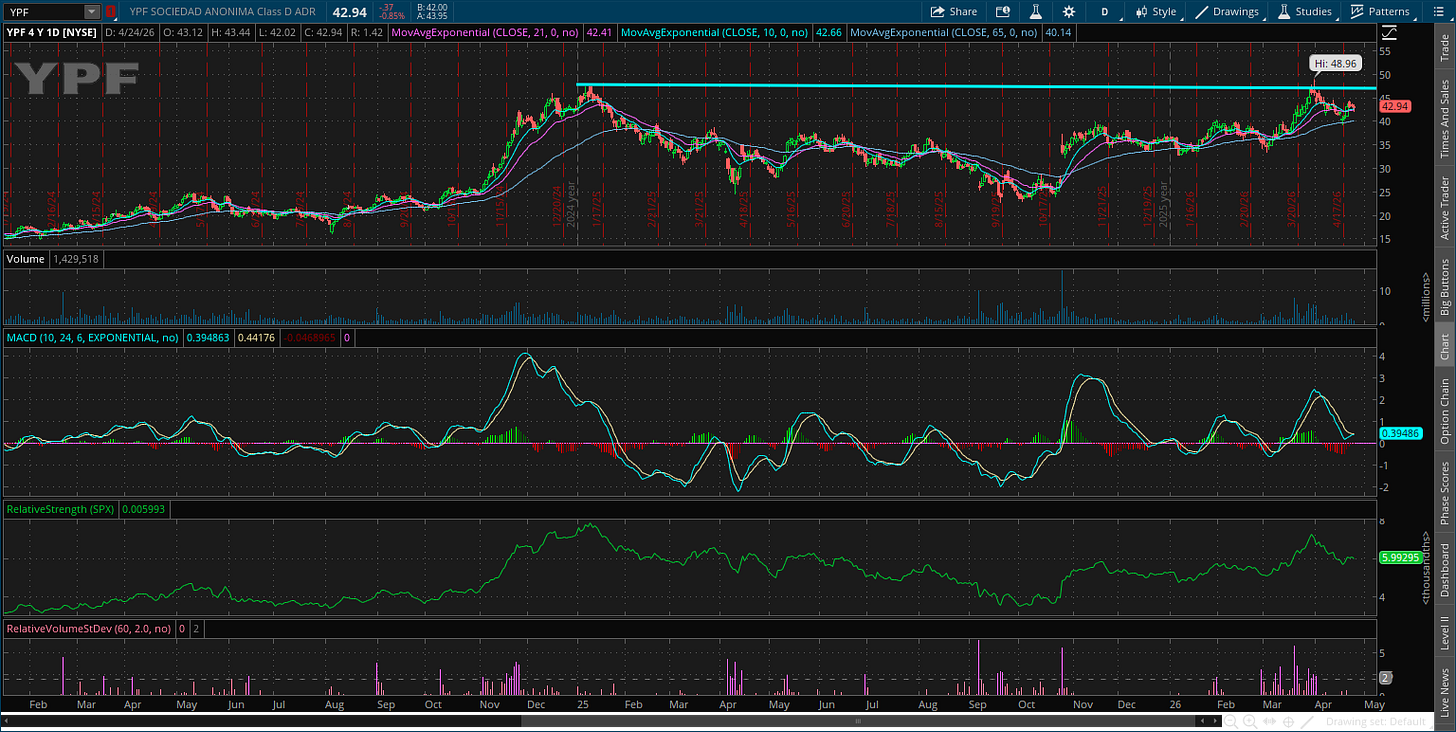Open the Drawings menu
The image size is (1456, 732).
(1228, 12)
